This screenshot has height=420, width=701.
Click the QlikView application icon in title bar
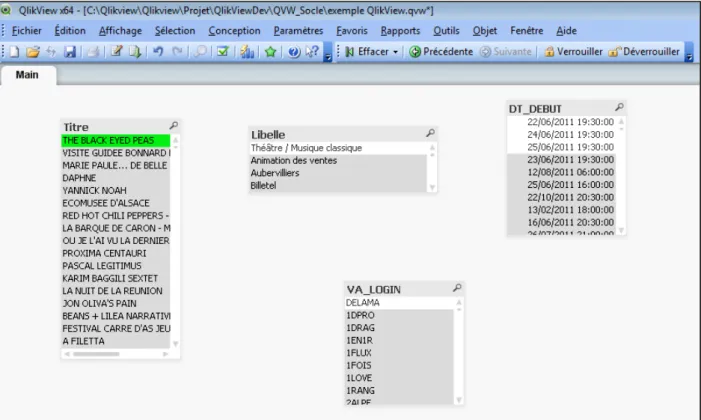[x=5, y=10]
